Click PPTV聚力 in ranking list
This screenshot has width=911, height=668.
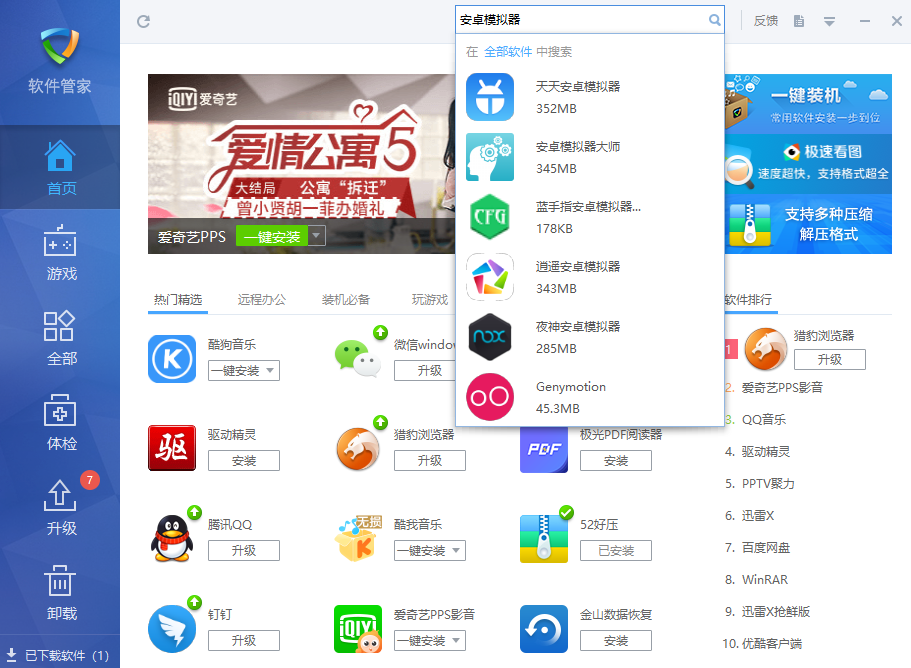coord(767,484)
